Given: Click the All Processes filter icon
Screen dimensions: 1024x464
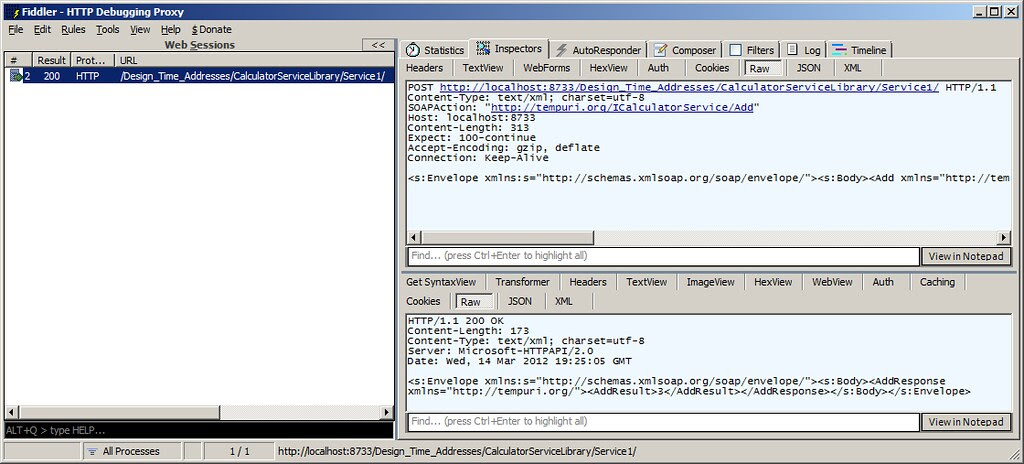Looking at the screenshot, I should (92, 451).
